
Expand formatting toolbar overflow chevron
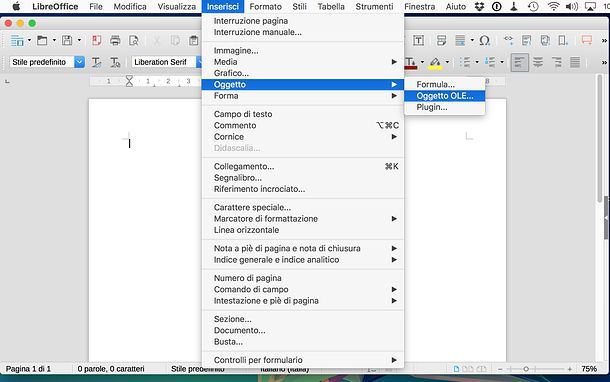tap(604, 62)
